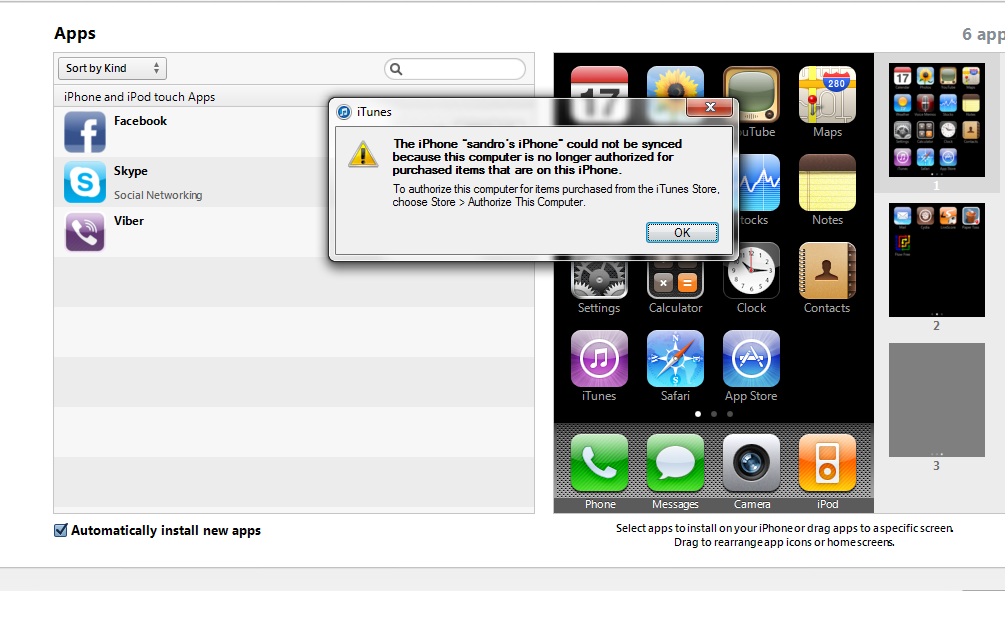1008x630 pixels.
Task: Click the third page indicator dot
Action: click(730, 414)
